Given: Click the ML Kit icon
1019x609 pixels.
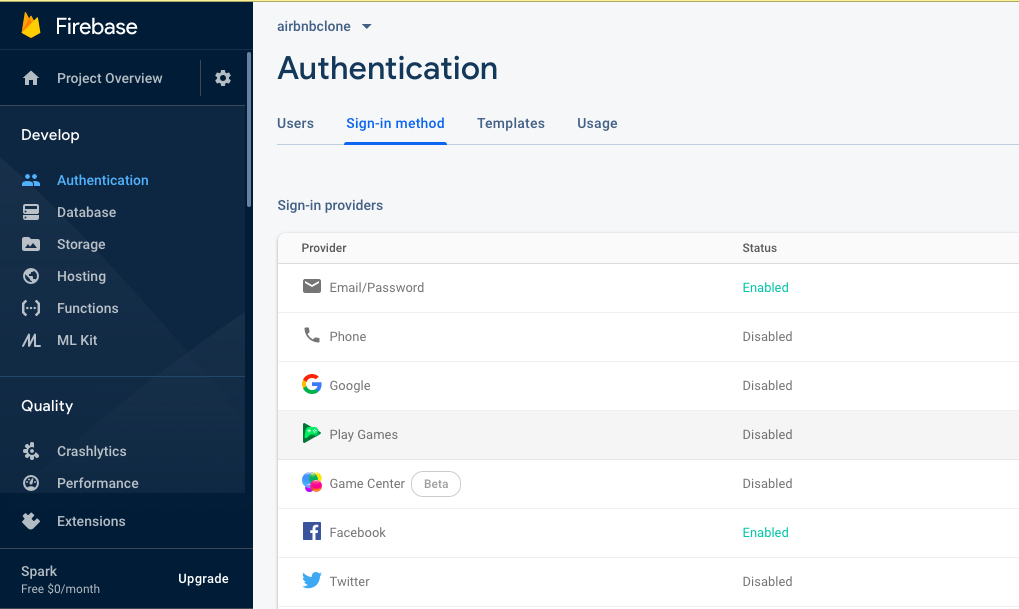Looking at the screenshot, I should 31,340.
